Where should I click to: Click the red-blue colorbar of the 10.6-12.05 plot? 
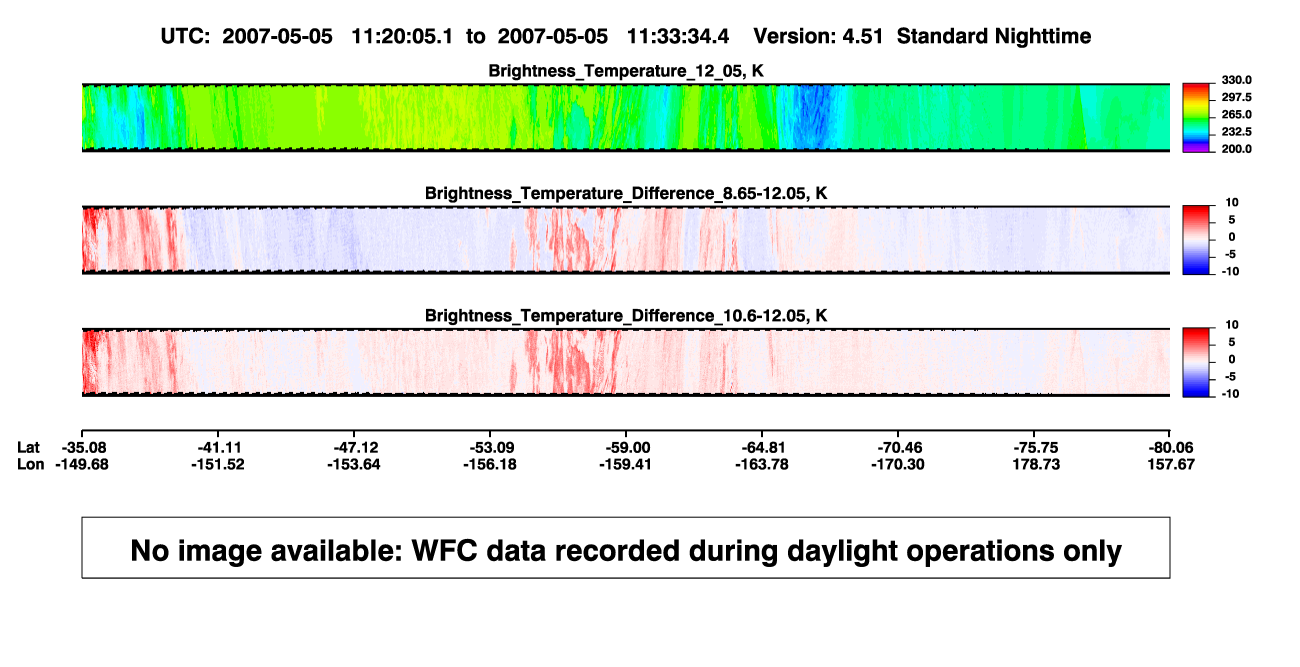[x=1194, y=362]
